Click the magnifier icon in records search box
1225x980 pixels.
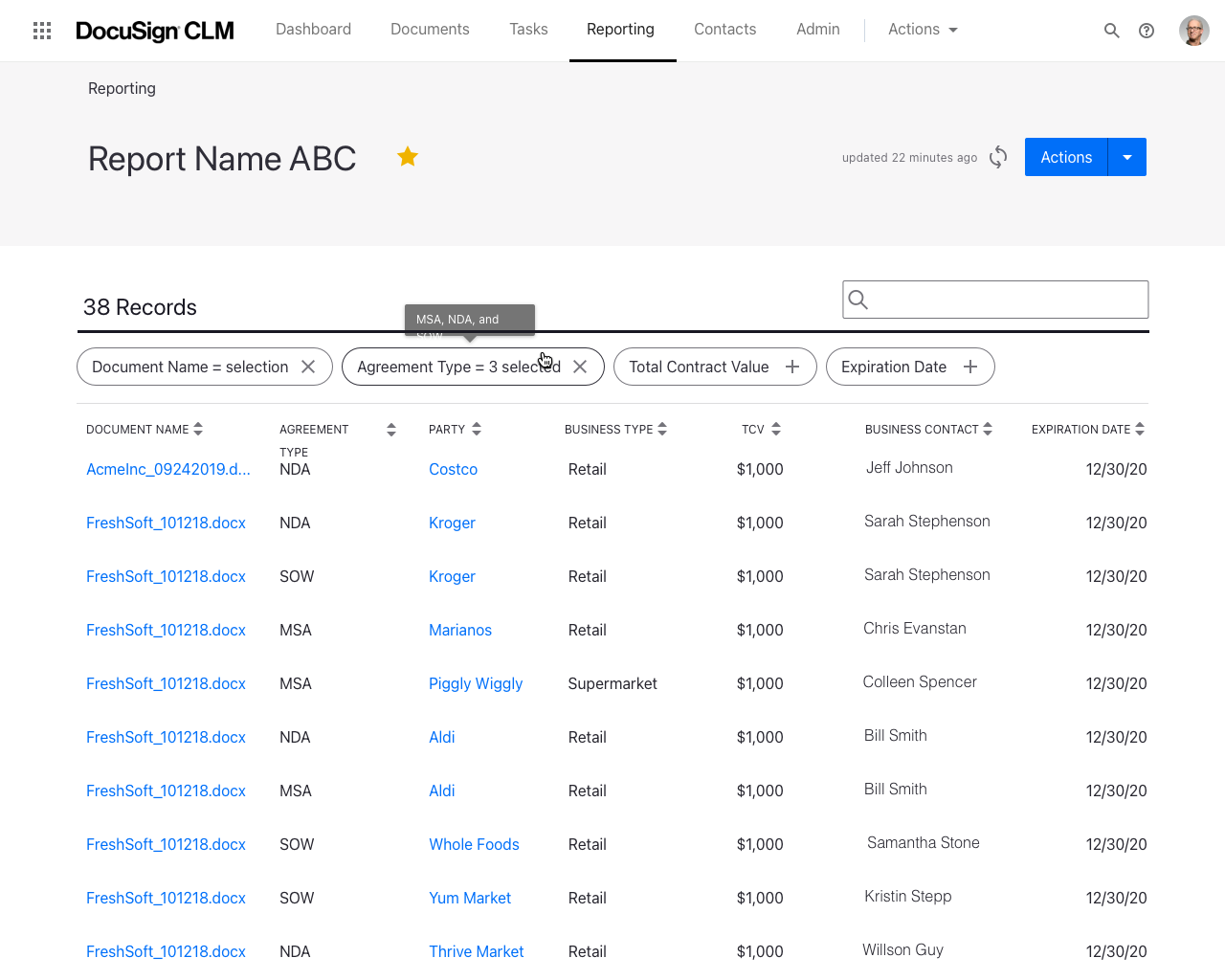(858, 300)
